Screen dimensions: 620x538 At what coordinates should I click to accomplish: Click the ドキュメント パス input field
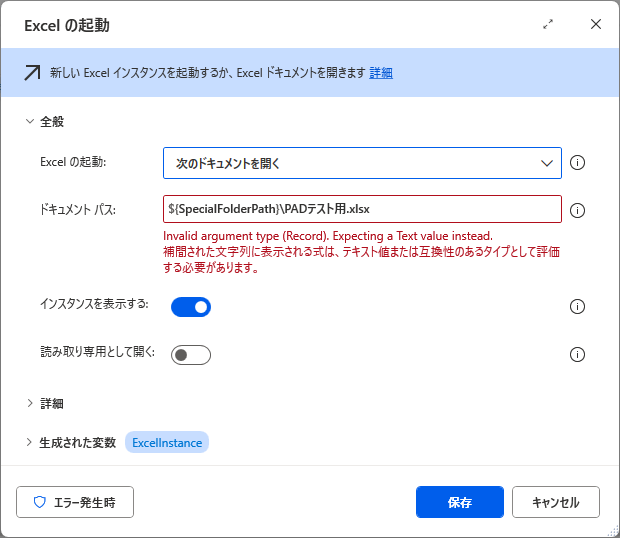tap(362, 209)
